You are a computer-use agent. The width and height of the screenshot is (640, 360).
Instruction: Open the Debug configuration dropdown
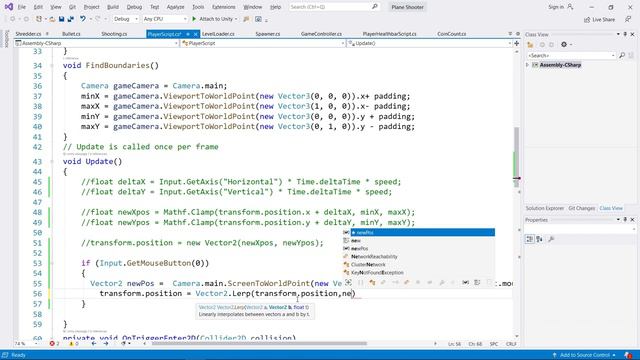coord(126,19)
